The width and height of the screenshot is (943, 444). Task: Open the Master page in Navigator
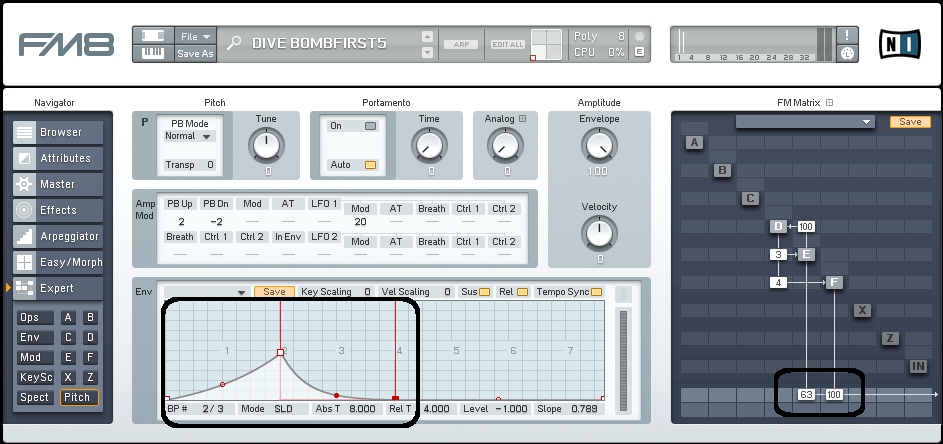coord(60,184)
